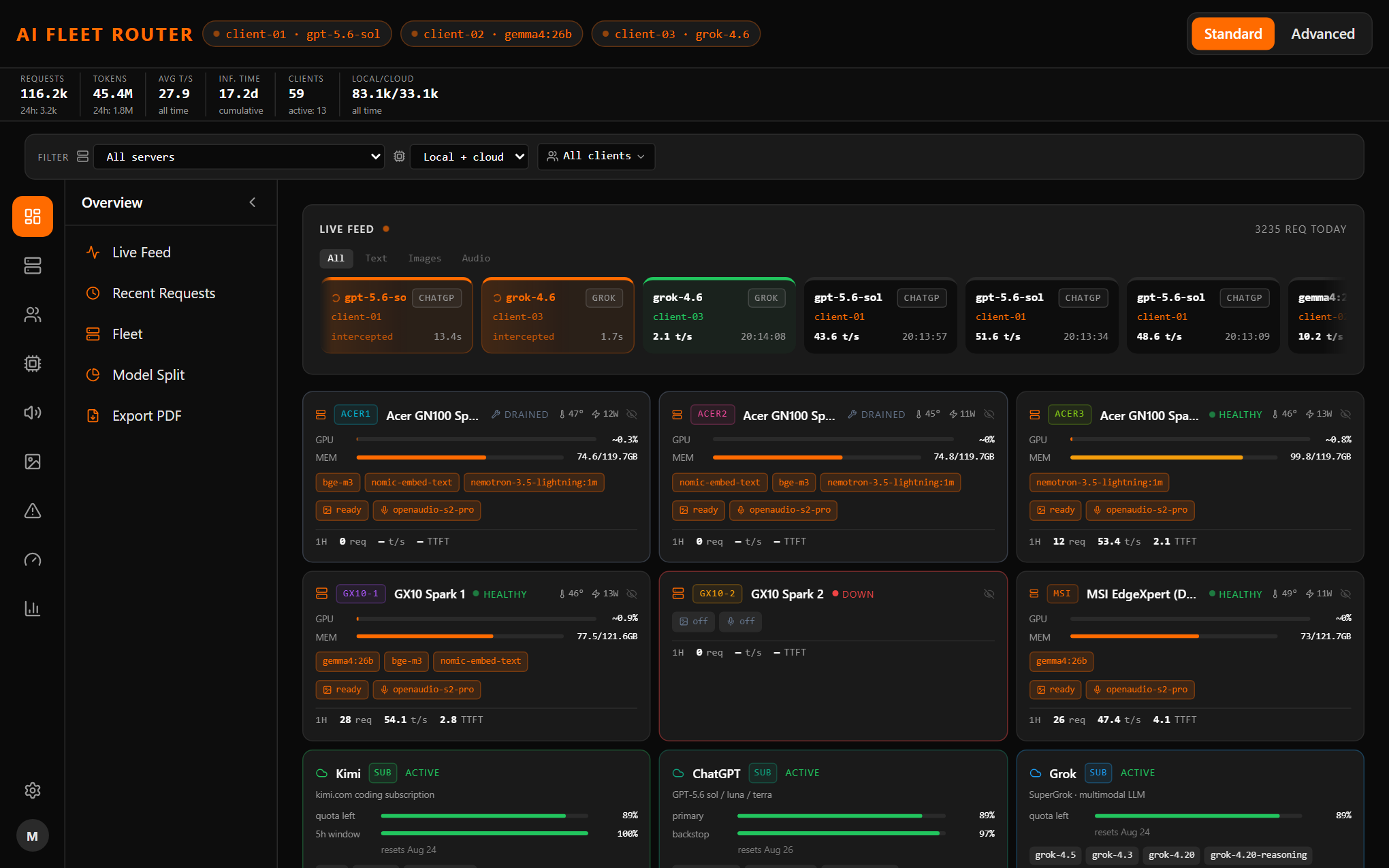
Task: Click the server filter icon beside All servers
Action: (x=82, y=157)
